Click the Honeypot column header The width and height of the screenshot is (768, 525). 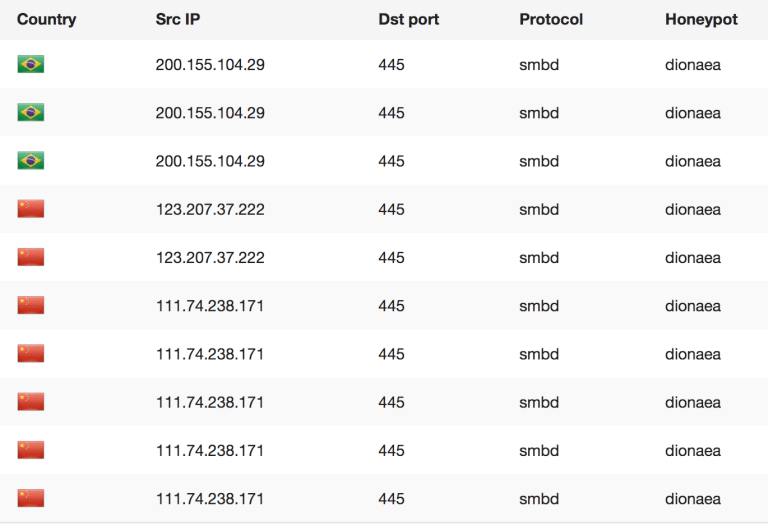click(x=701, y=19)
